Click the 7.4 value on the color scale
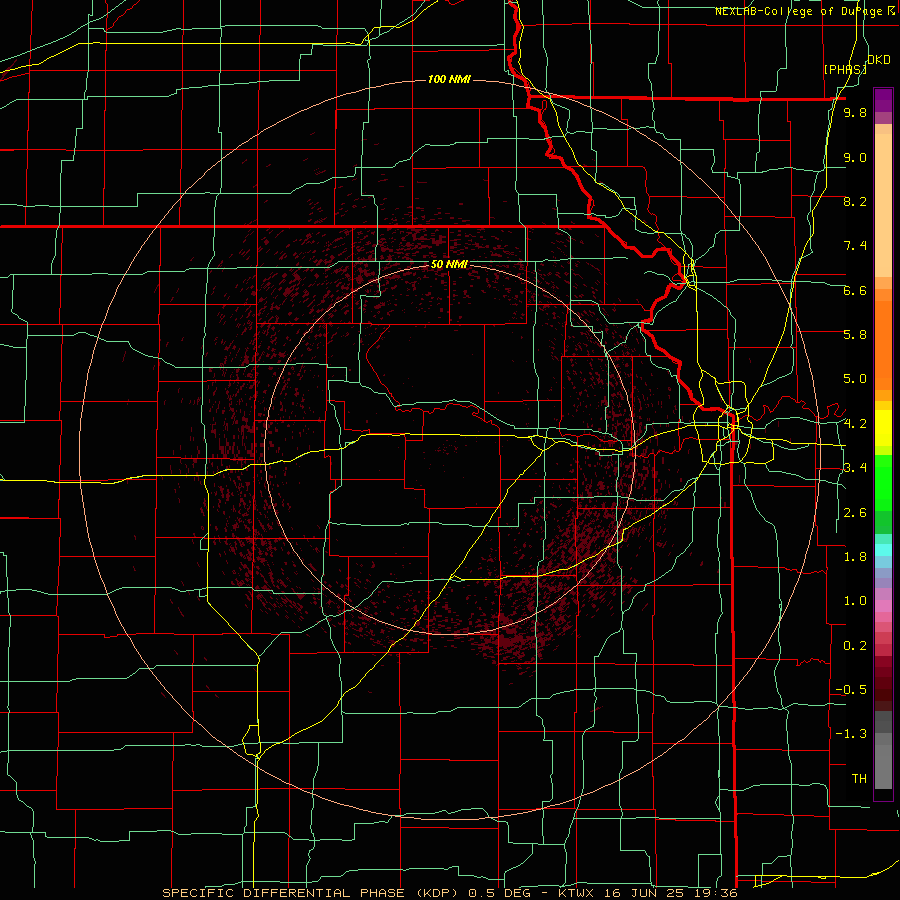Image resolution: width=900 pixels, height=900 pixels. [x=855, y=246]
